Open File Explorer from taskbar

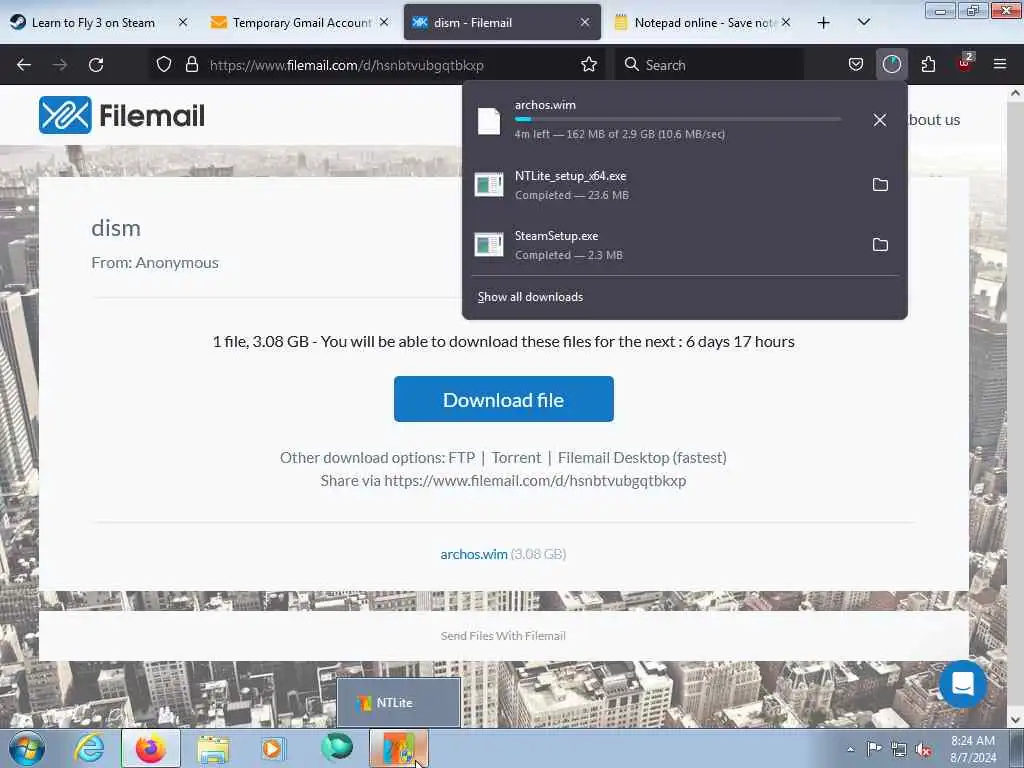click(213, 748)
